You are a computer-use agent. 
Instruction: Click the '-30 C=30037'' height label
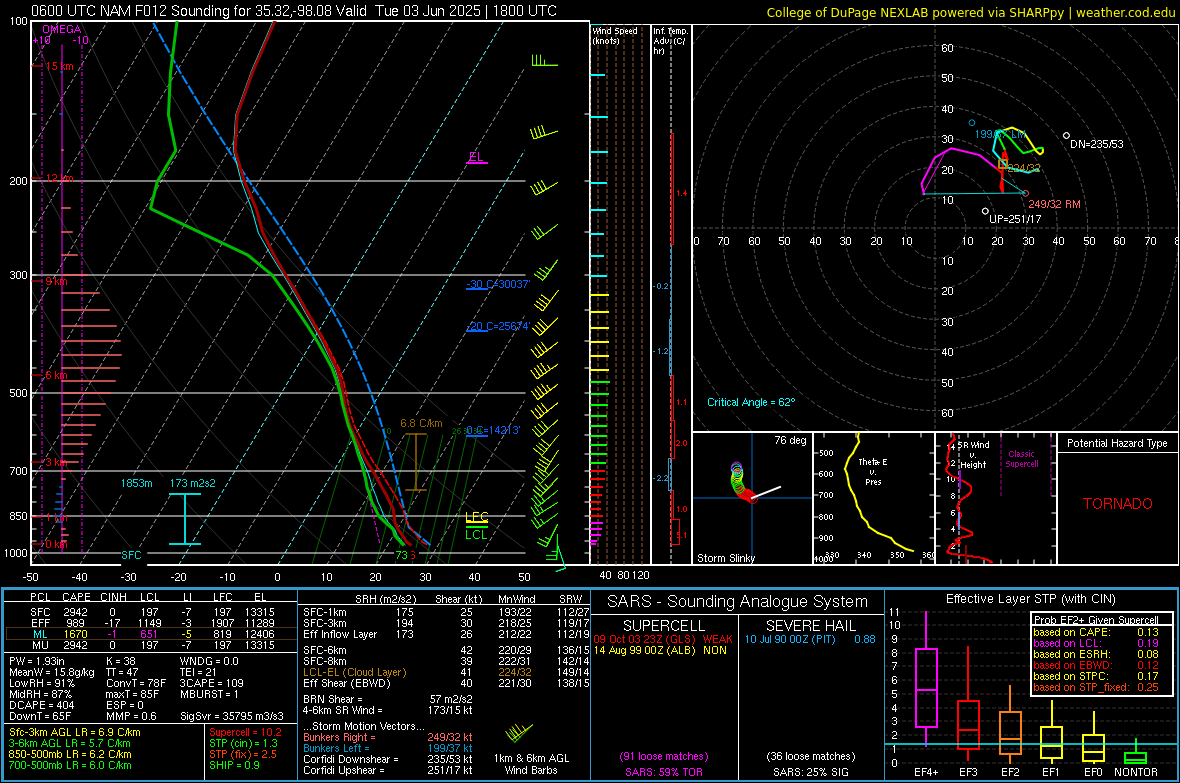click(x=498, y=284)
